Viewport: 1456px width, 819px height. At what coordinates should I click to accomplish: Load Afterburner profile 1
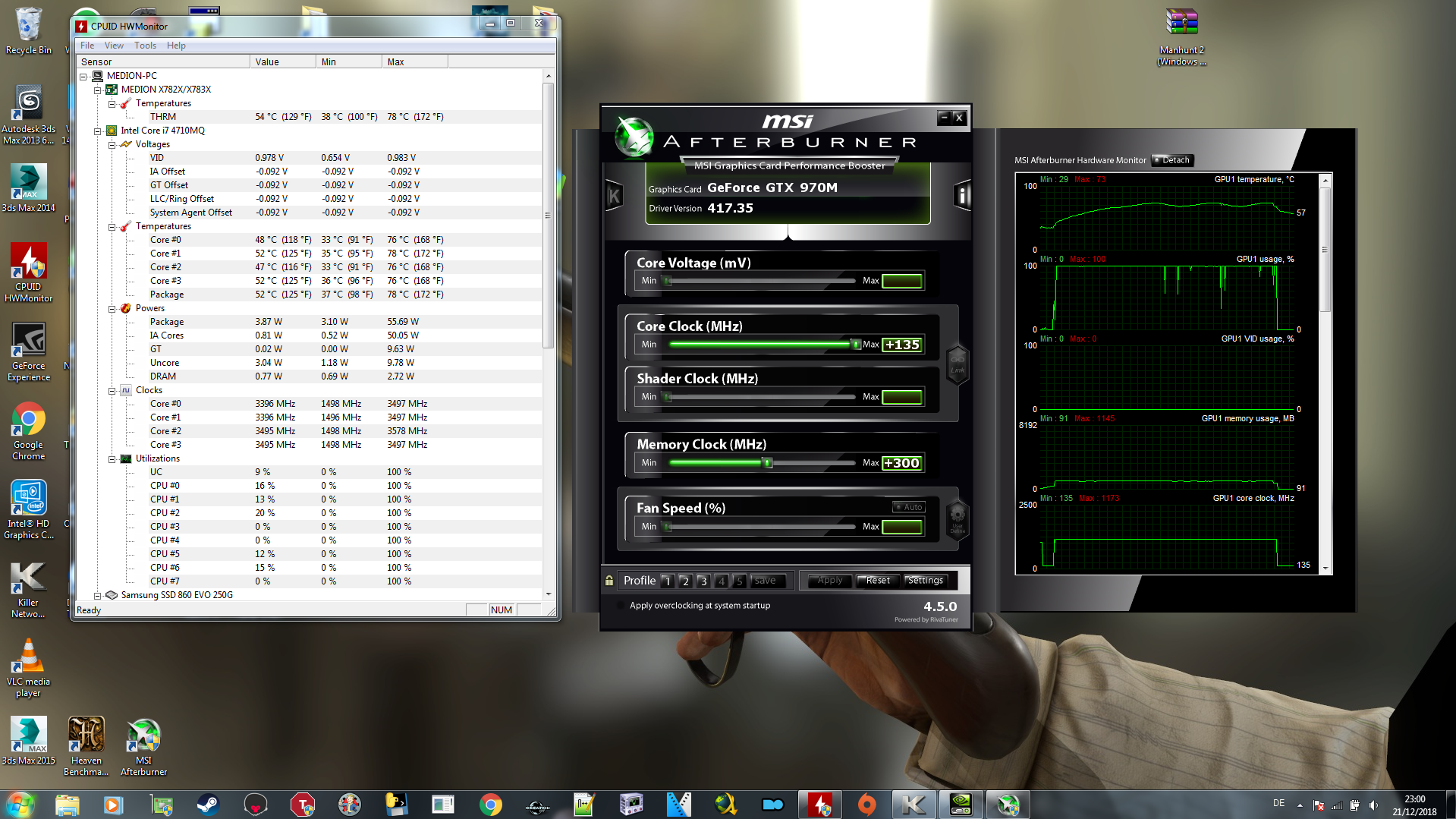[x=667, y=581]
